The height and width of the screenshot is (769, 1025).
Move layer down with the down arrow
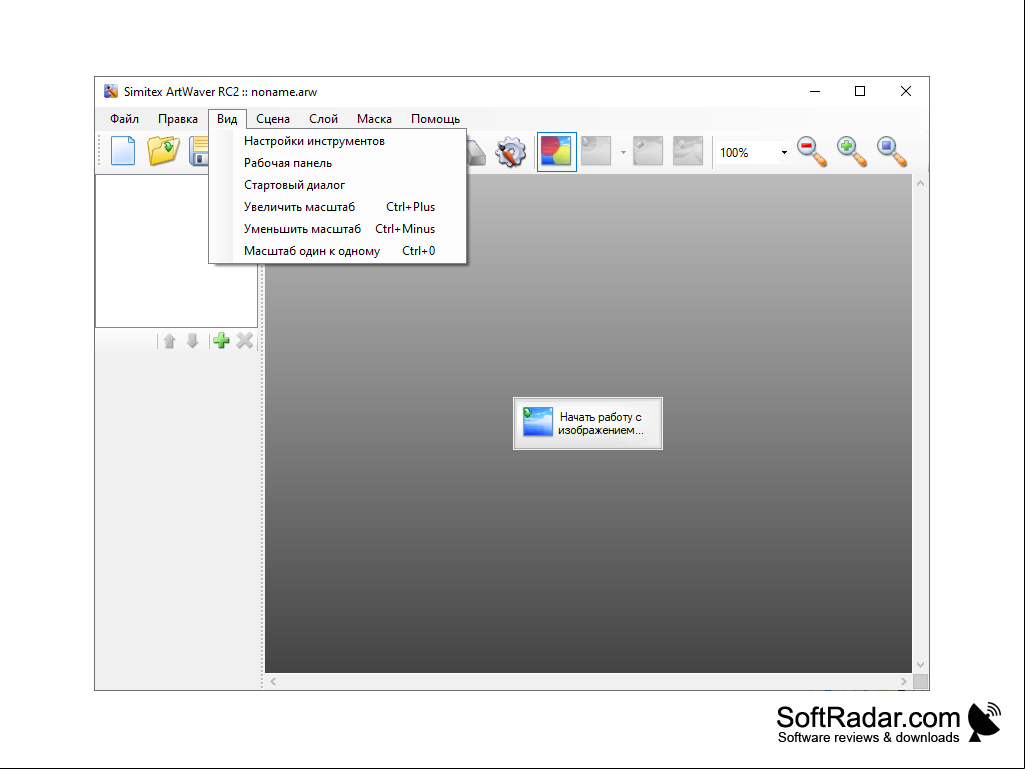click(x=192, y=341)
